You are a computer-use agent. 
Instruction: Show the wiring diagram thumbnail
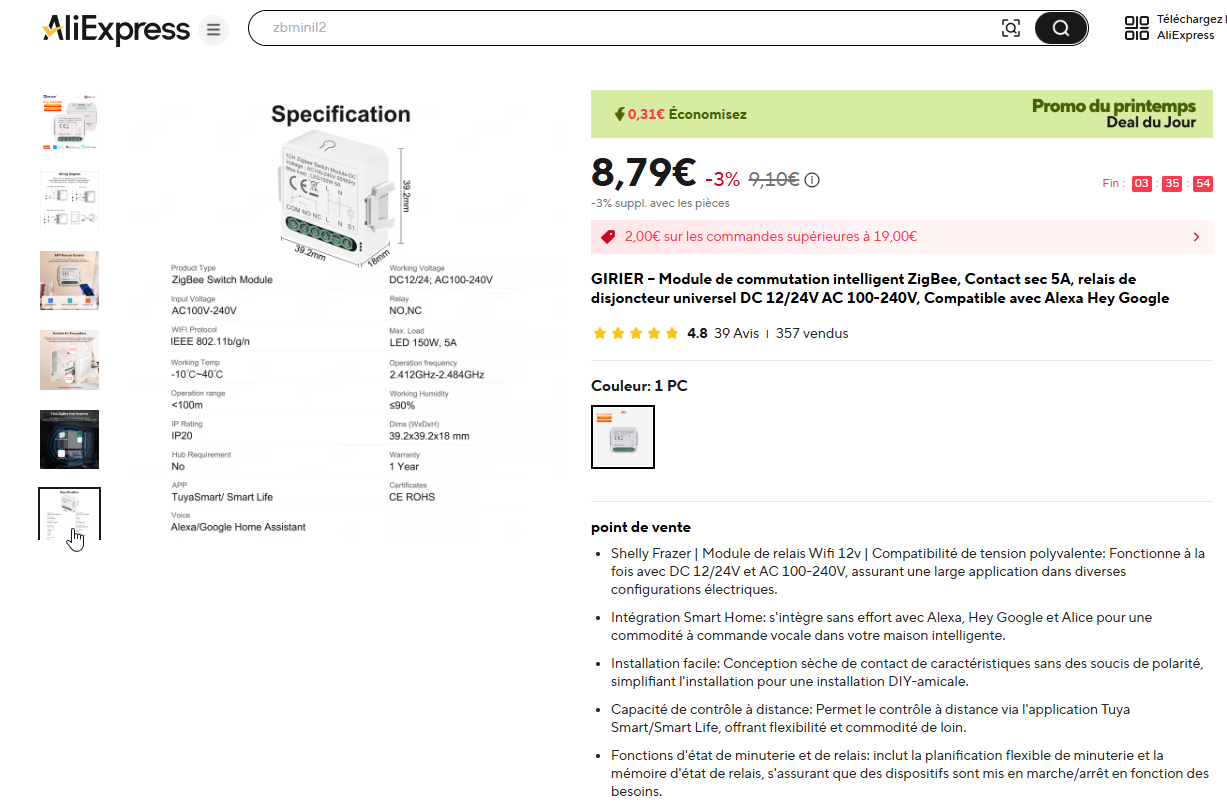[x=70, y=201]
